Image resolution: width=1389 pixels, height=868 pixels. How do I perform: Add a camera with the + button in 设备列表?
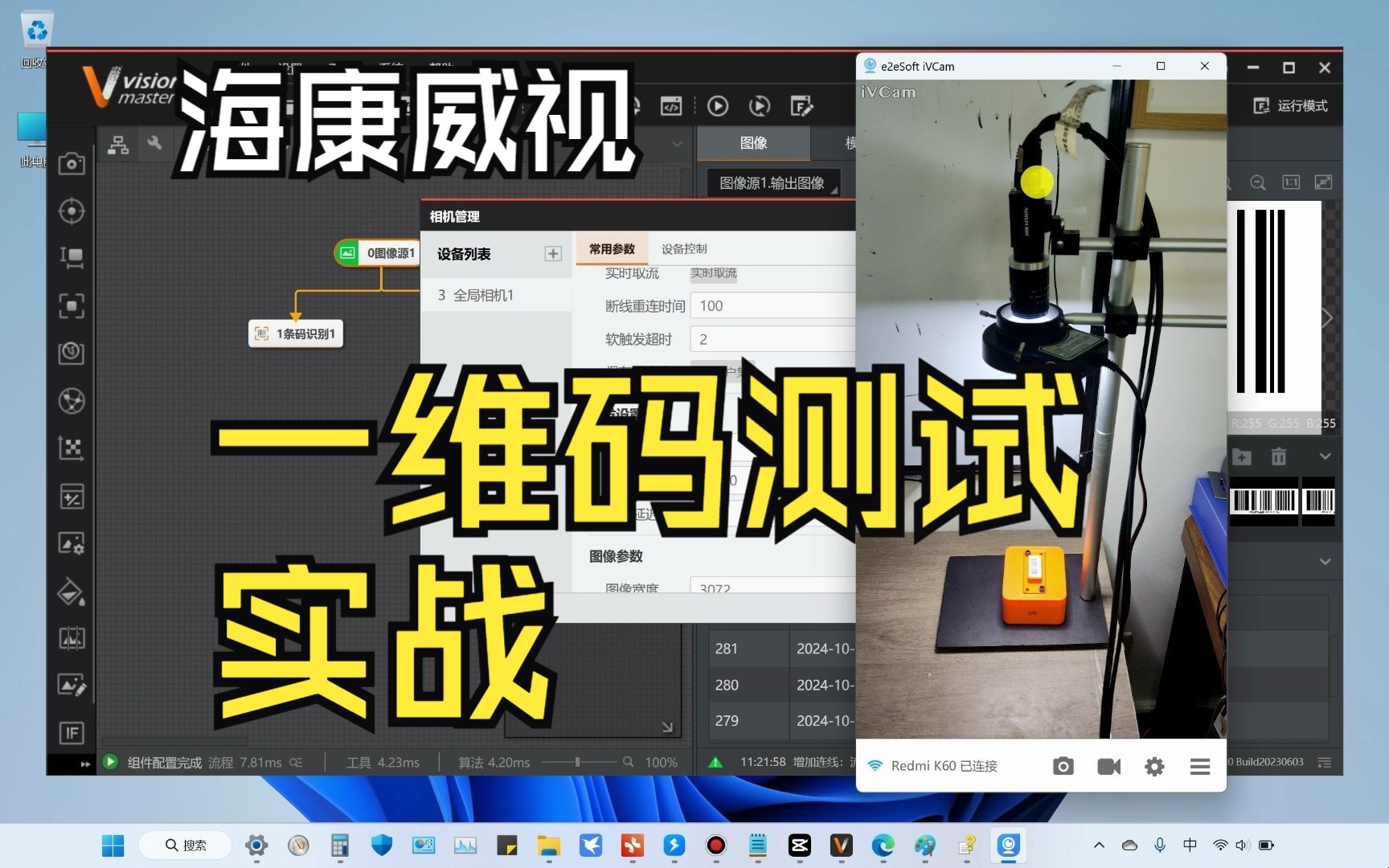click(553, 253)
